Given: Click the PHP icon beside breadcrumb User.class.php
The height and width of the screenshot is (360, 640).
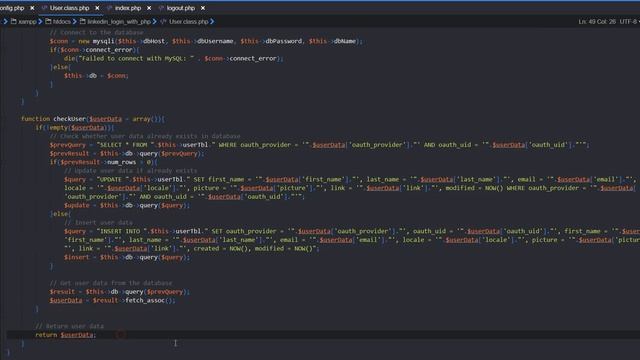Looking at the screenshot, I should [x=163, y=22].
